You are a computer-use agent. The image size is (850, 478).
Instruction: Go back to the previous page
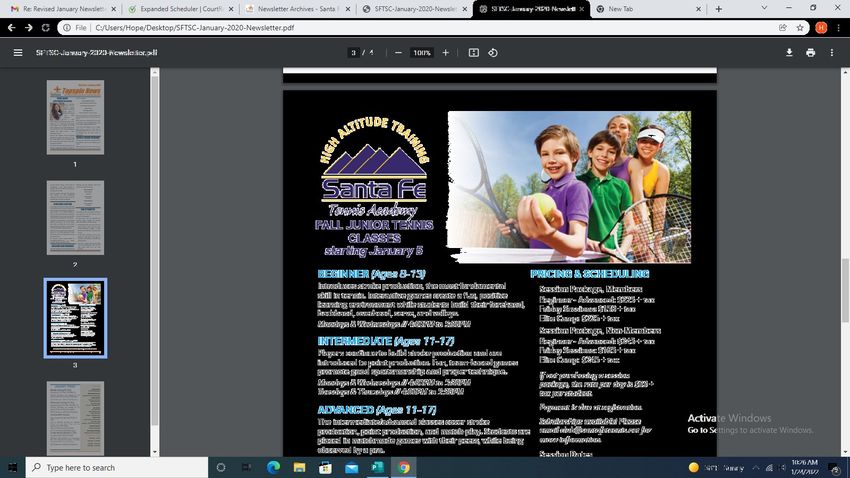(11, 28)
